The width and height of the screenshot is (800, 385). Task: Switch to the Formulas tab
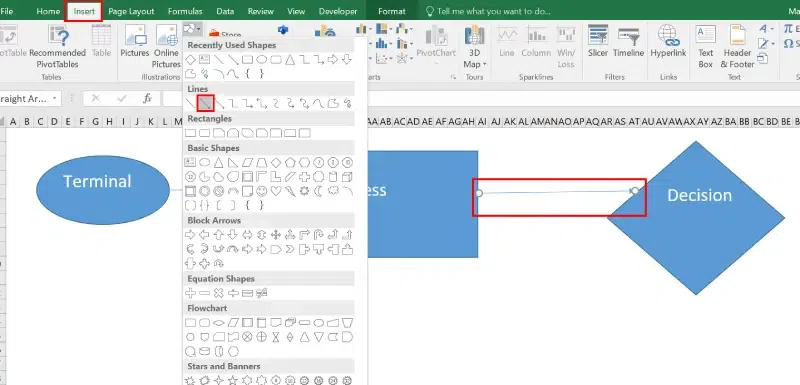[x=185, y=11]
